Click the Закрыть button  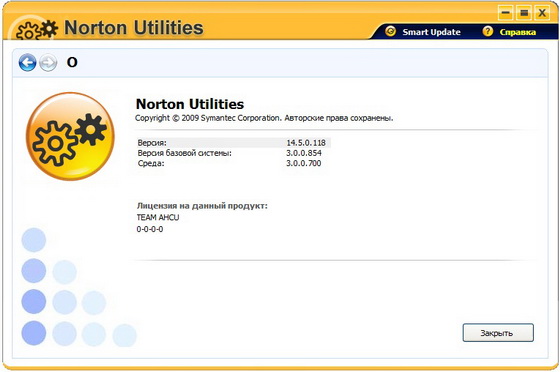pos(498,333)
